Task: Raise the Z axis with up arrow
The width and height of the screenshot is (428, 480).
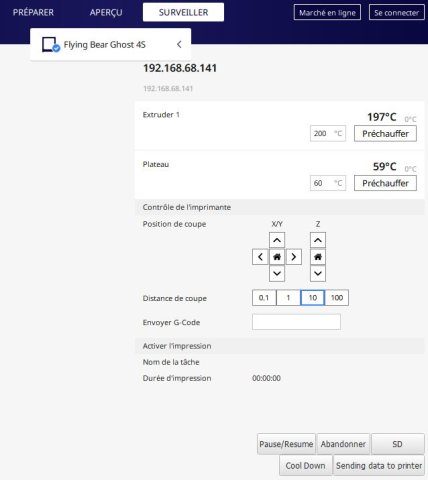Action: 318,240
